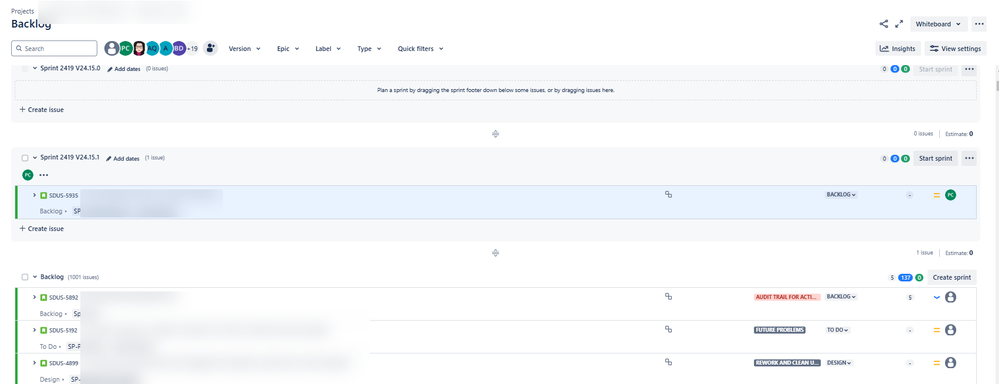Open the Label filter dropdown
Screen dimensions: 999x384
(x=327, y=48)
